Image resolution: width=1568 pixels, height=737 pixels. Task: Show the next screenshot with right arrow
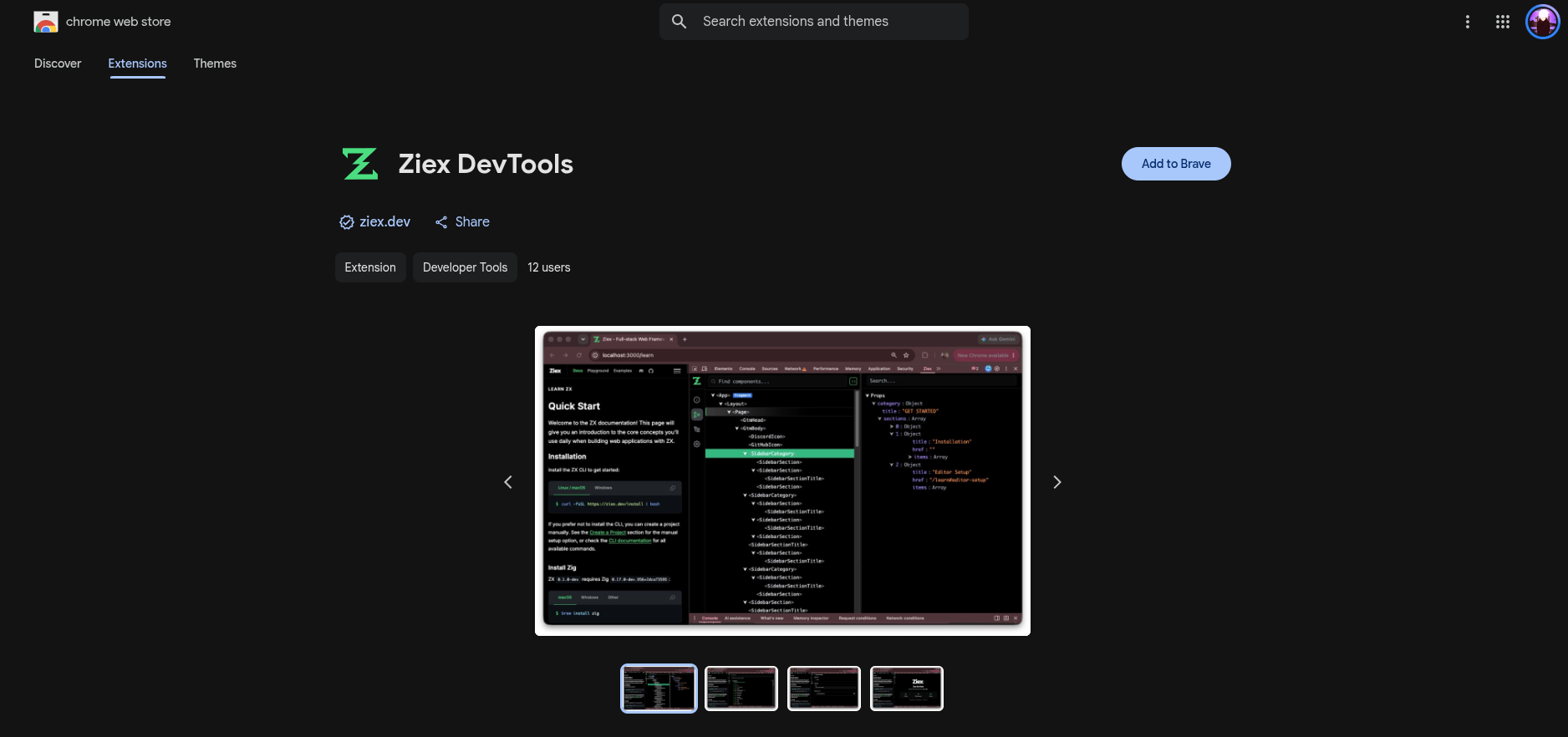[1057, 482]
